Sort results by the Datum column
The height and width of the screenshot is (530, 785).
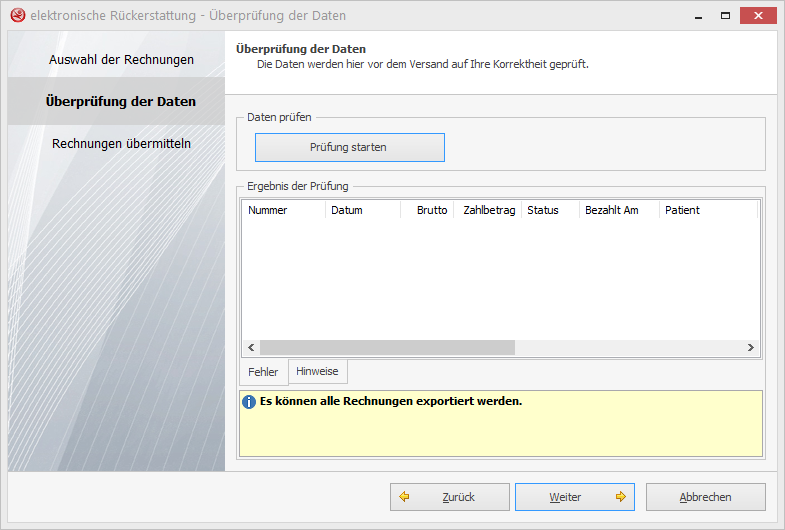363,210
